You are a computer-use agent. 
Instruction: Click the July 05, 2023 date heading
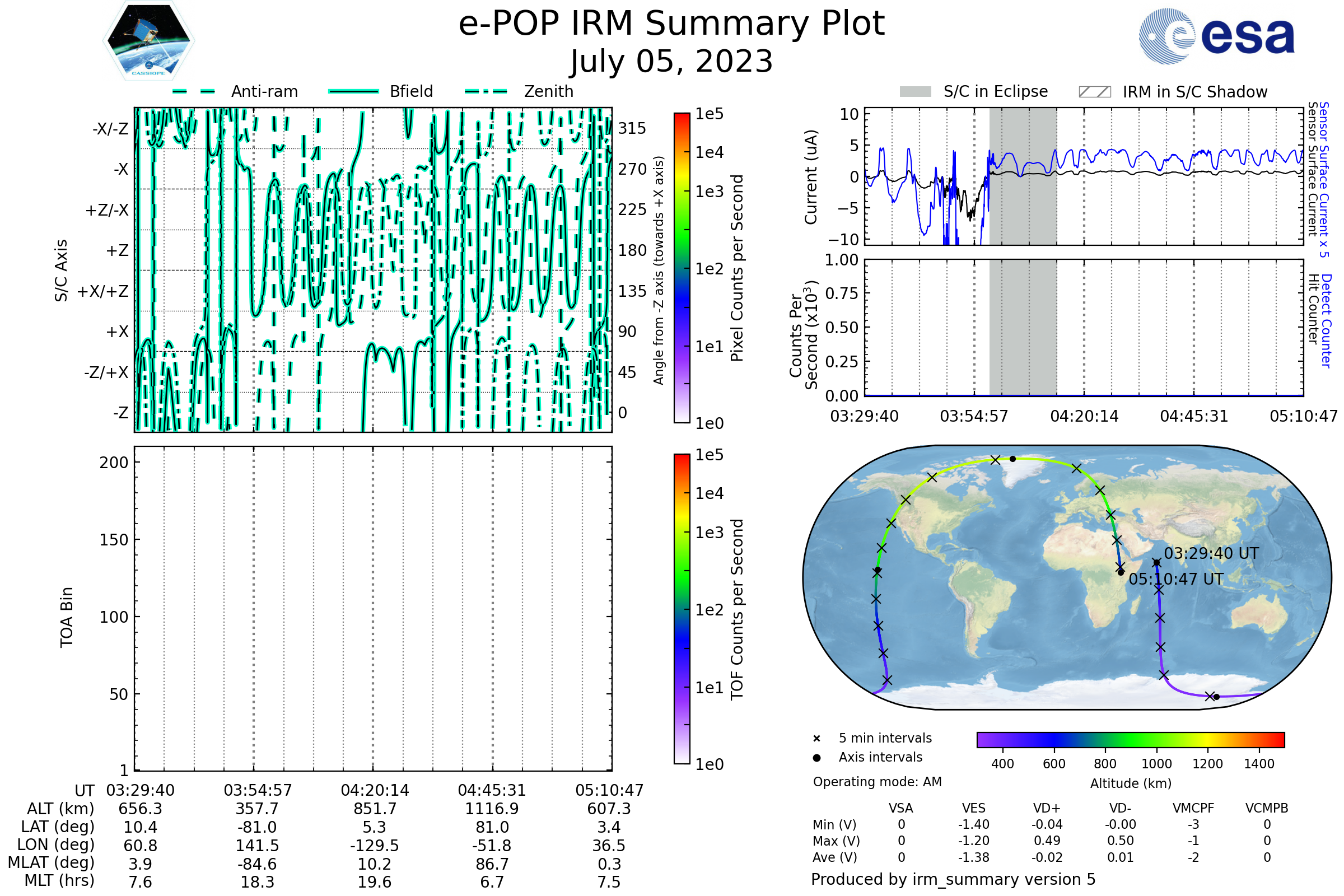(x=671, y=62)
